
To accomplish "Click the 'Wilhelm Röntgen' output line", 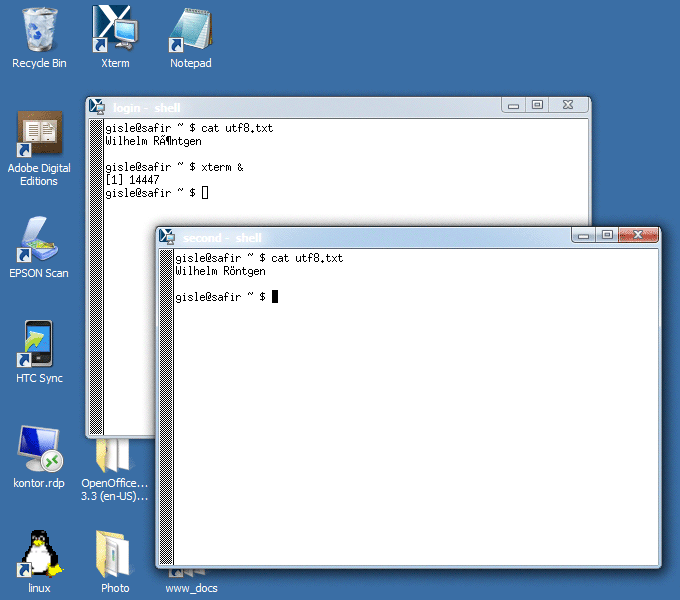I will pyautogui.click(x=220, y=271).
